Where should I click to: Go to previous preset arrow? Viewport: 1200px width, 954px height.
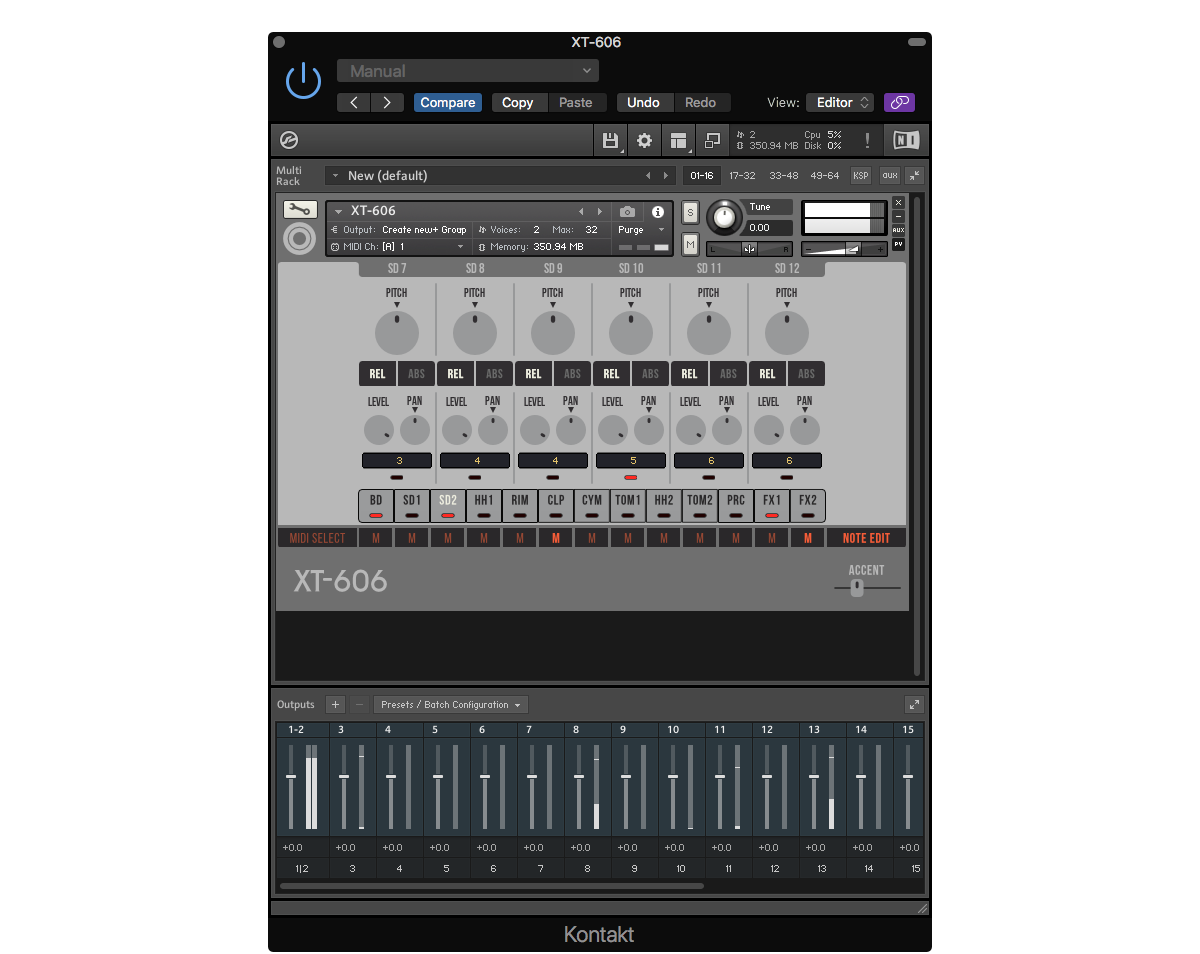(x=354, y=102)
